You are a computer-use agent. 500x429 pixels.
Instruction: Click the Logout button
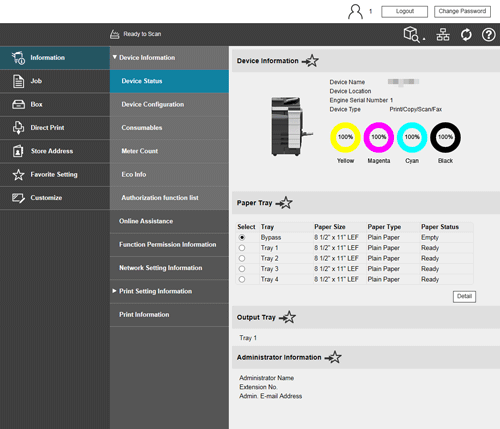[404, 11]
